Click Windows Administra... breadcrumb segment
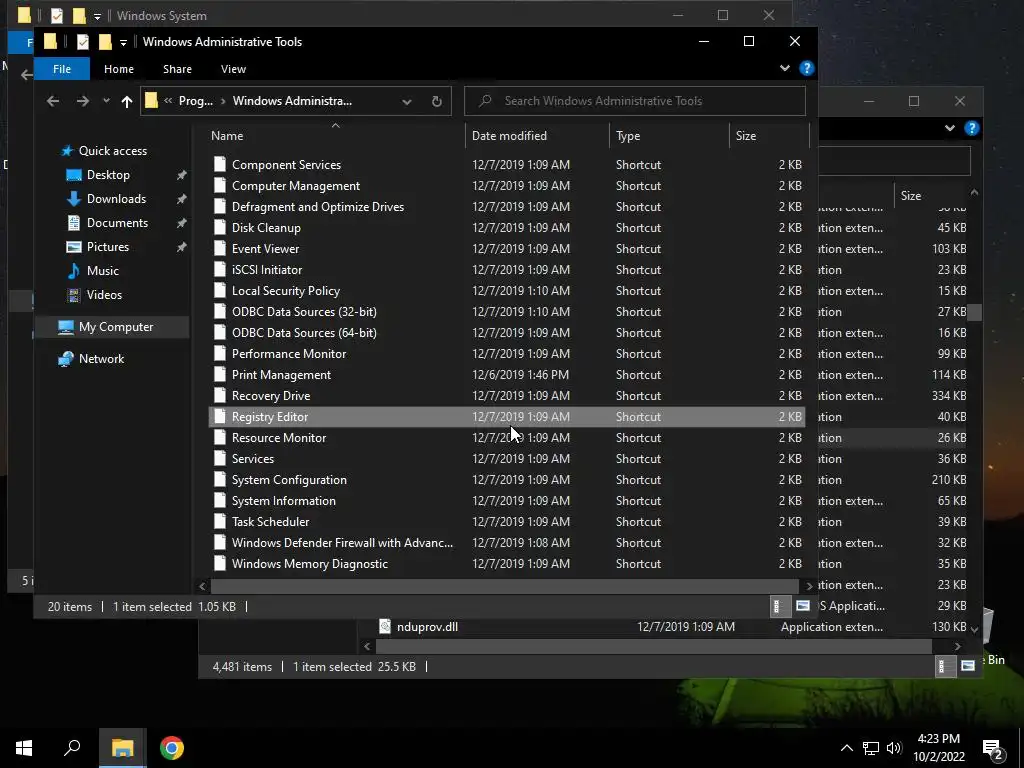The image size is (1024, 768). 292,101
